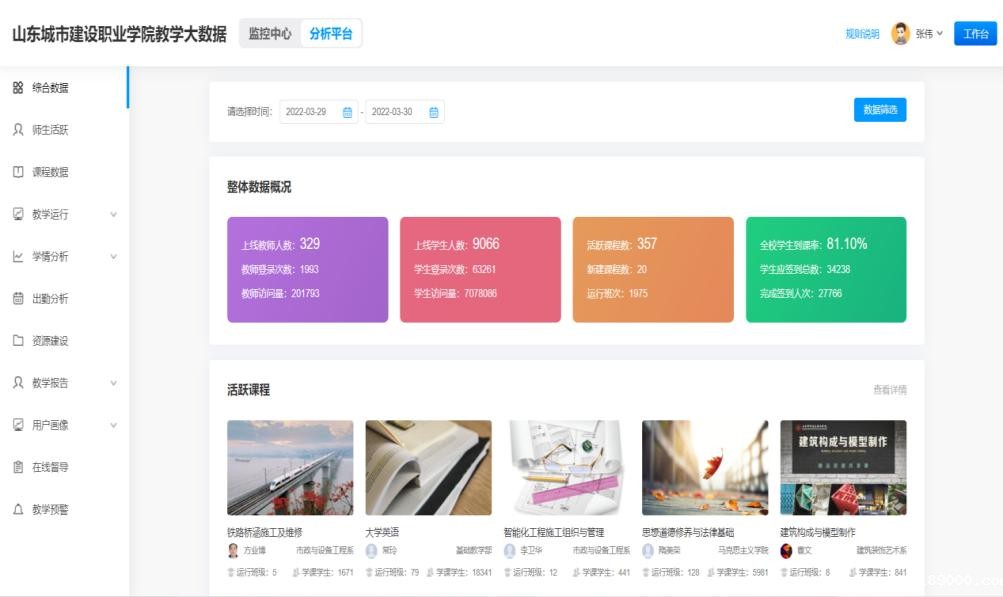This screenshot has height=597, width=1003.
Task: Click the end date input 2022-03-30
Action: tap(393, 112)
